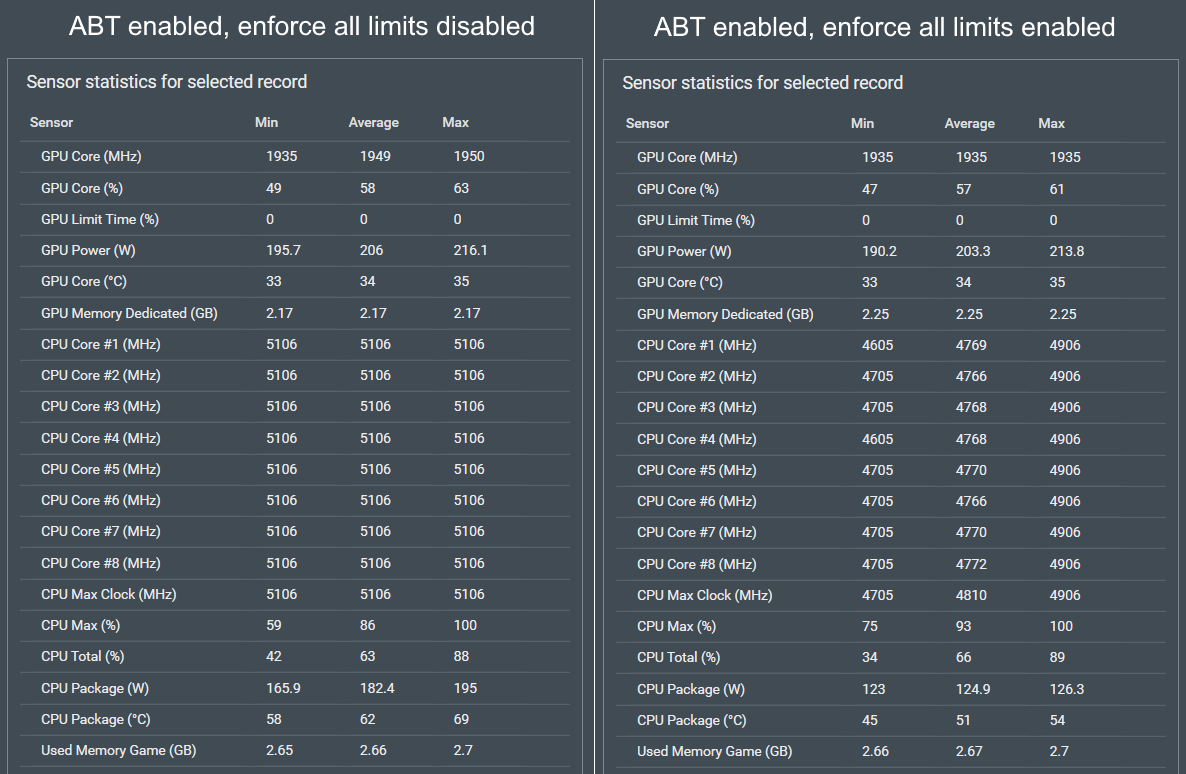This screenshot has width=1186, height=774.
Task: Select CPU Core #8 (MHz) label in right table
Action: [x=697, y=564]
